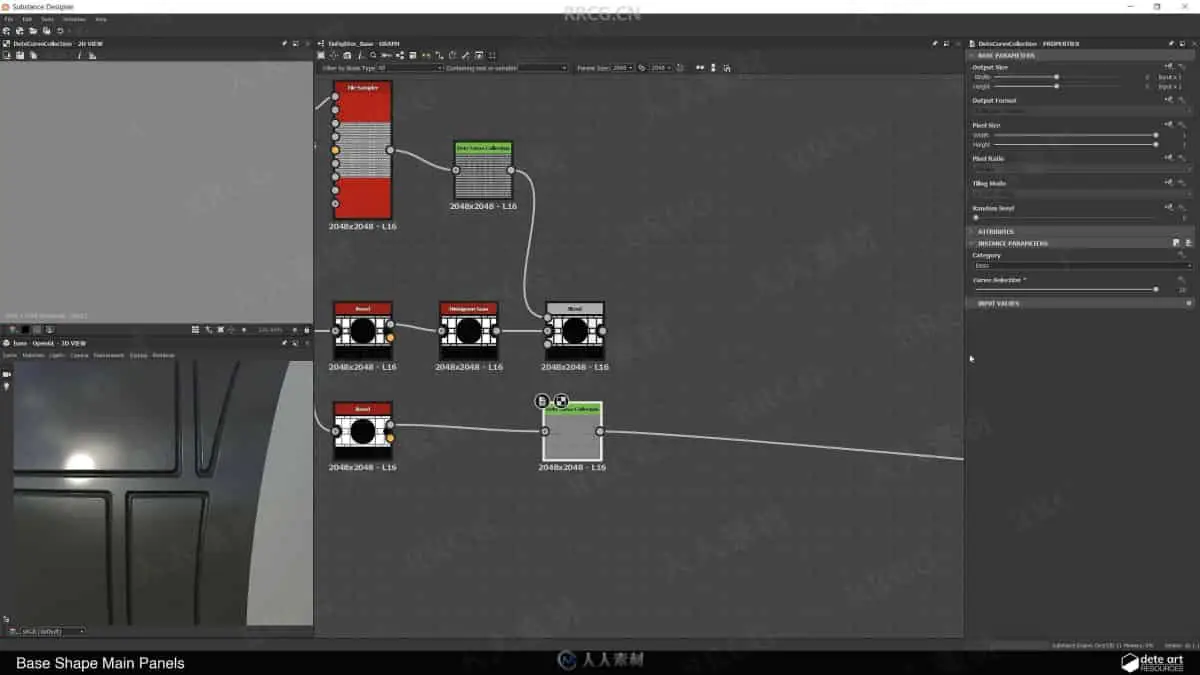Viewport: 1200px width, 675px height.
Task: Open the Category dropdown in properties
Action: click(x=1083, y=266)
